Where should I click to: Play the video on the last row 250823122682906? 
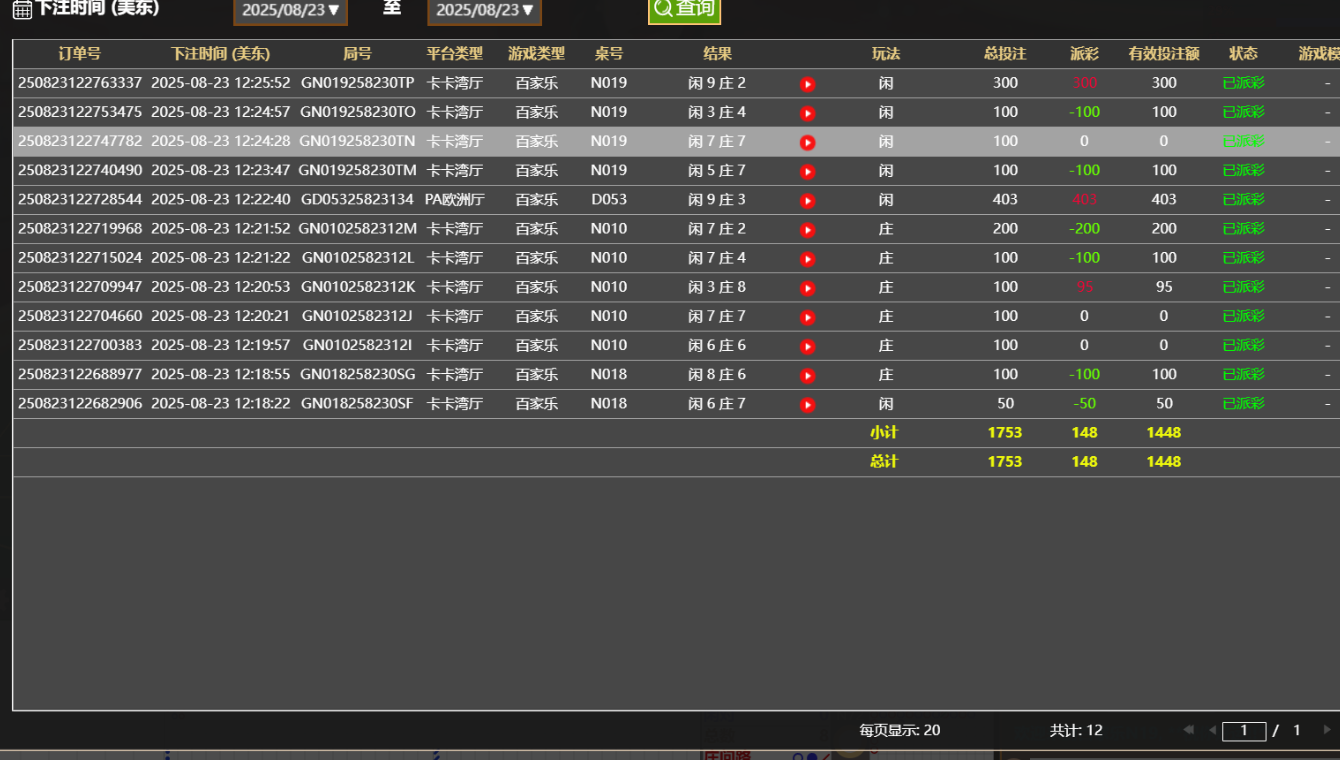[808, 404]
